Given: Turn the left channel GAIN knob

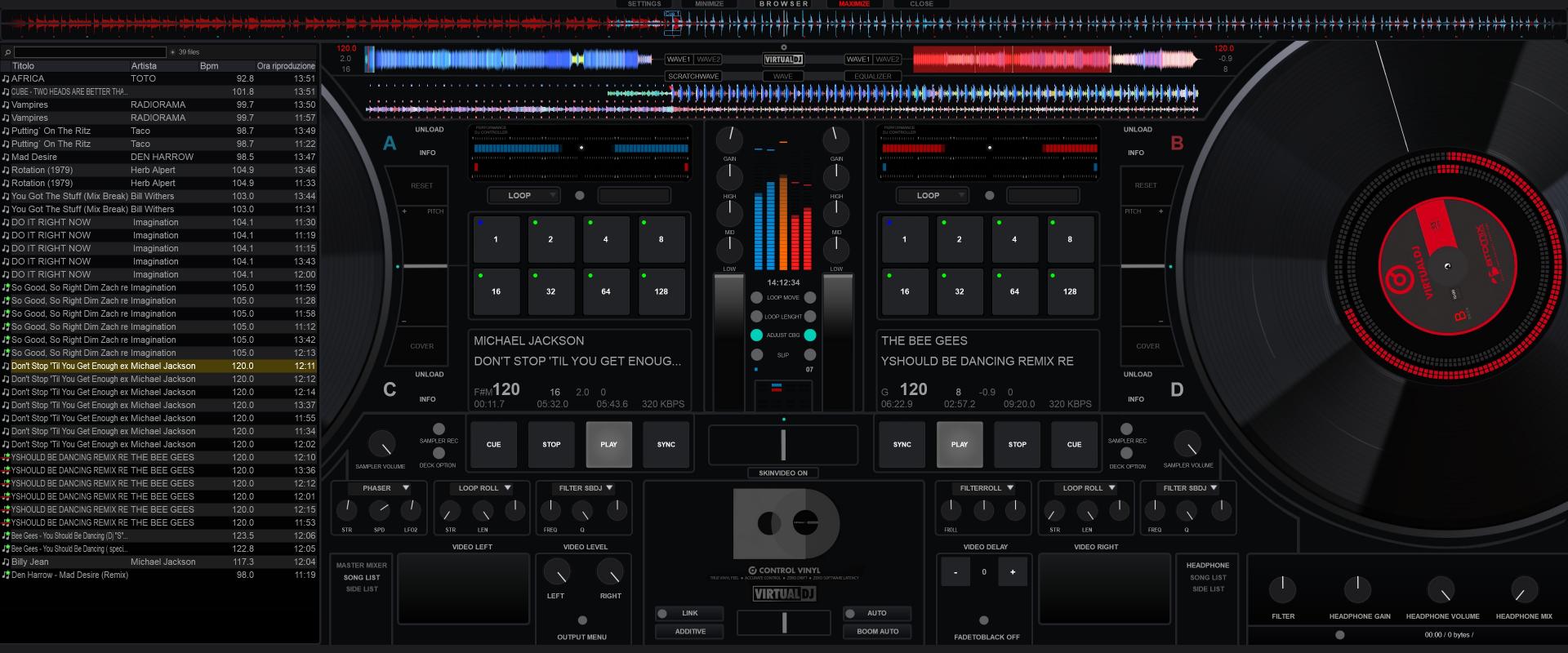Looking at the screenshot, I should pos(729,140).
